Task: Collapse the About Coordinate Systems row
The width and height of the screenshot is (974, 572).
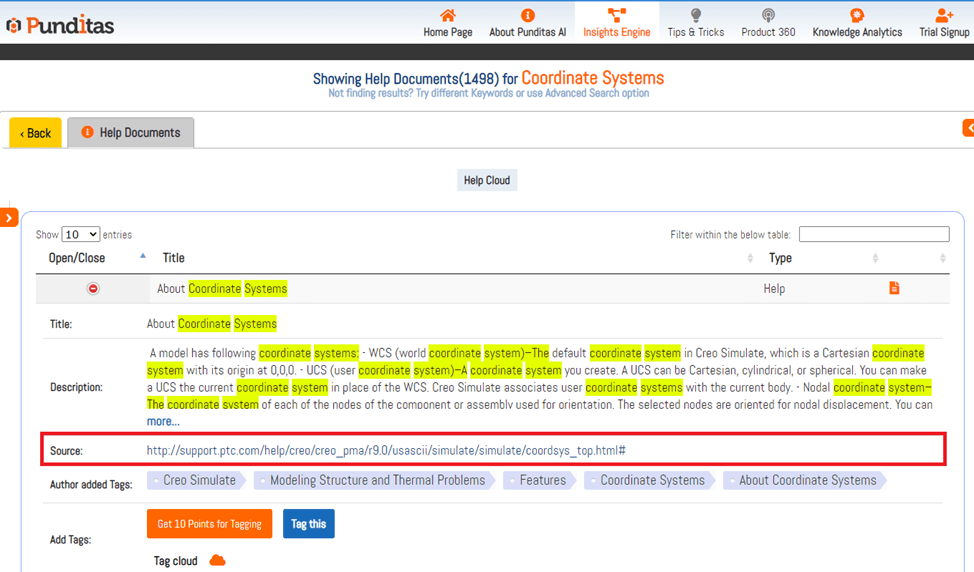Action: click(x=93, y=289)
